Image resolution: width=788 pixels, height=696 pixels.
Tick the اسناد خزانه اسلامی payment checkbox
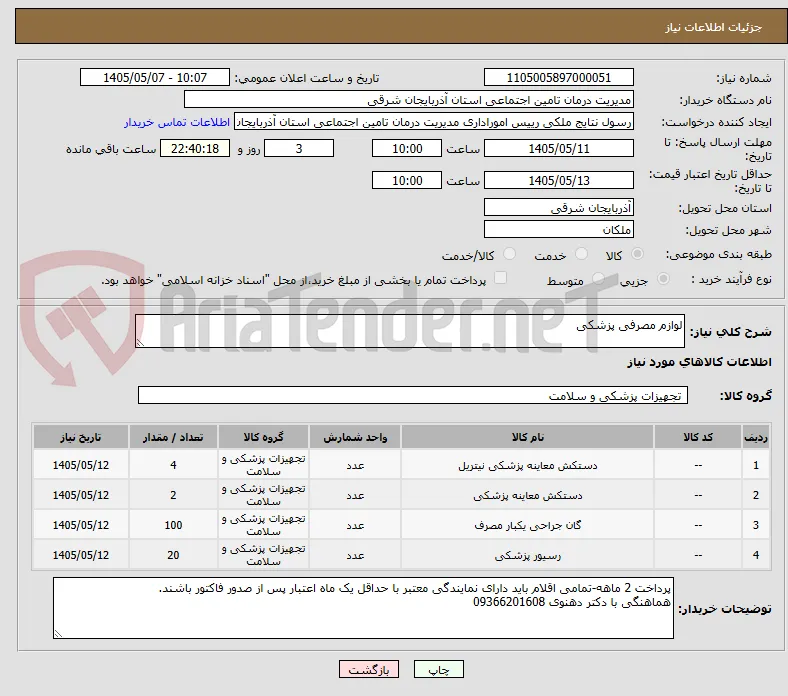click(500, 278)
